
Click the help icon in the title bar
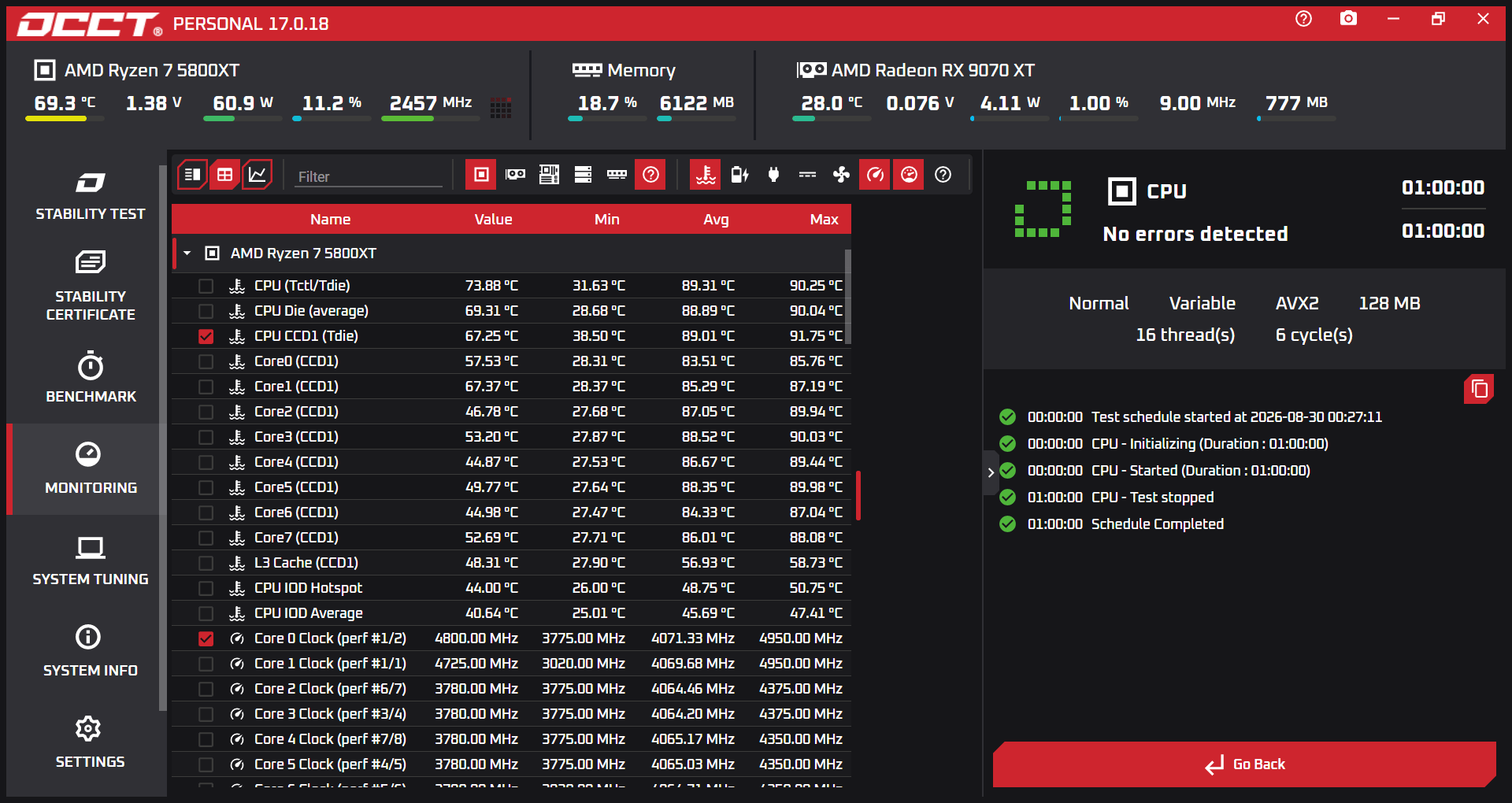[1303, 19]
